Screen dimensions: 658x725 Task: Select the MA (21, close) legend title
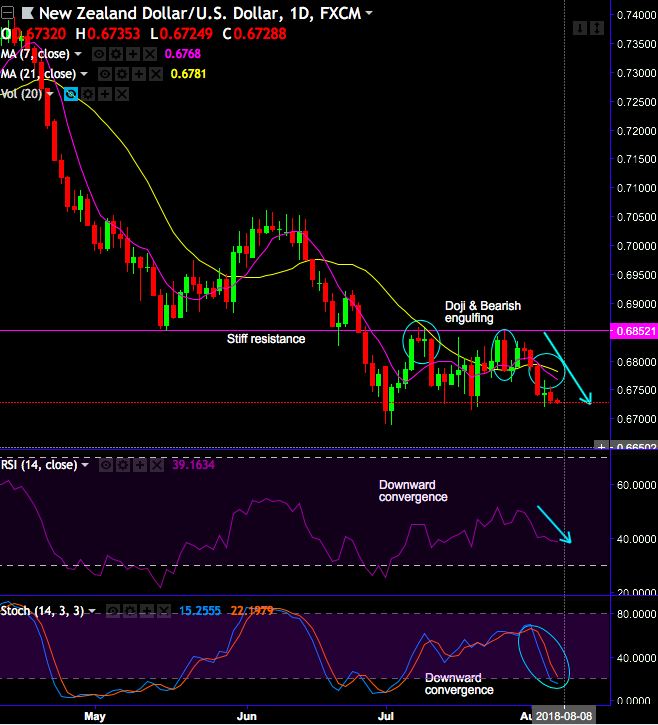38,74
